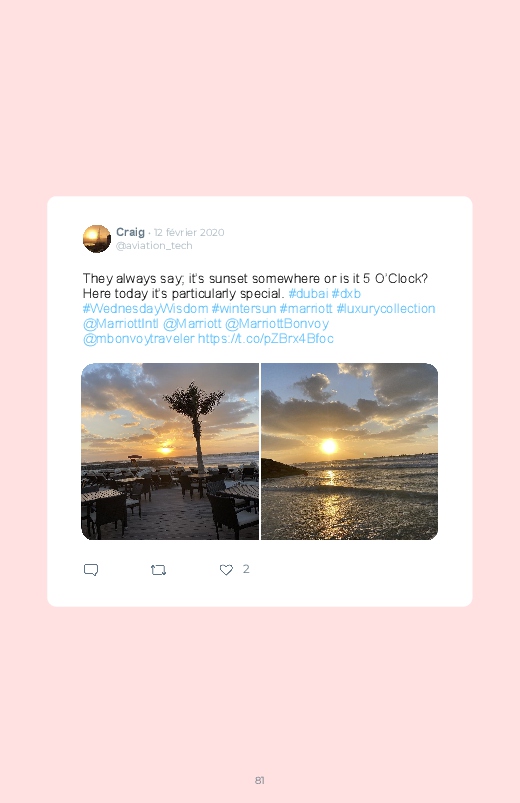Click the date 12 février 2020
This screenshot has width=520, height=803.
[x=189, y=232]
